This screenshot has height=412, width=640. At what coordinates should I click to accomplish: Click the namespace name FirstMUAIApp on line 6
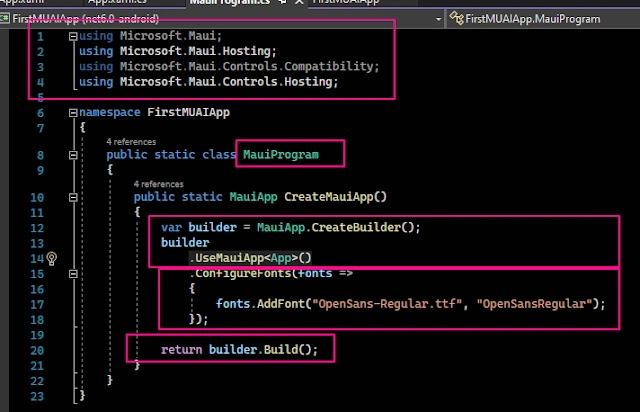pyautogui.click(x=189, y=112)
